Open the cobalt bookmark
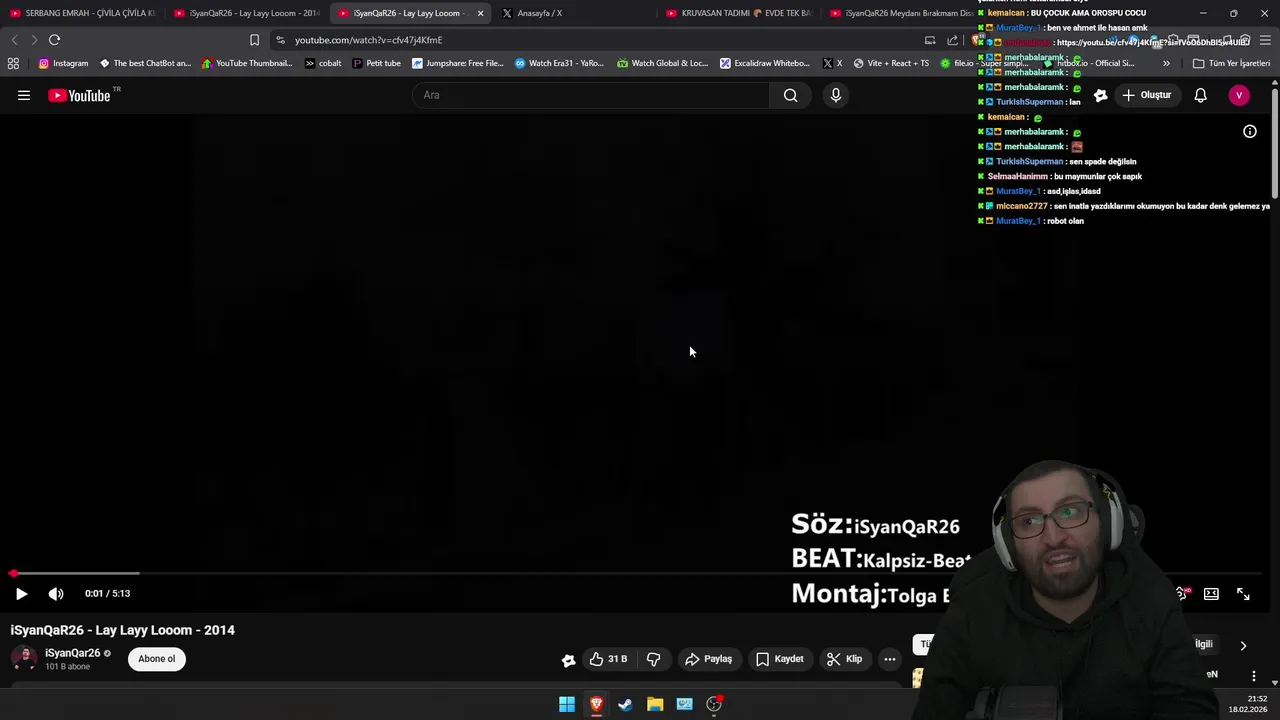Screen dimensions: 1280x720 [x=323, y=63]
